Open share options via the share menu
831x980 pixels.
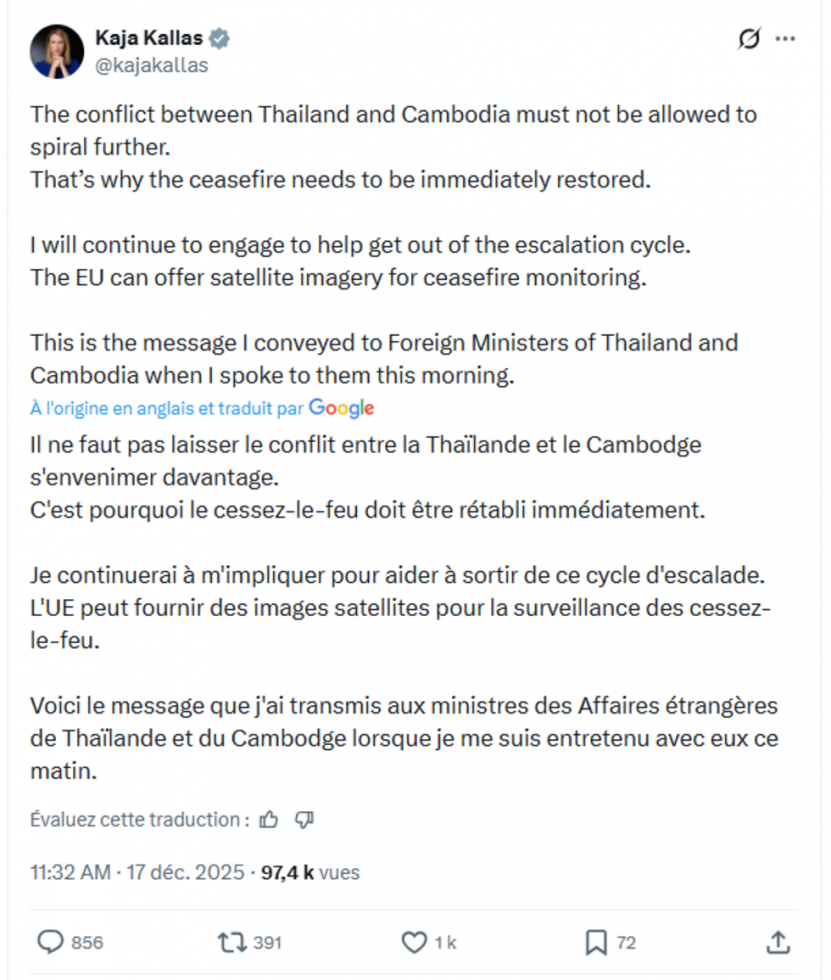point(777,941)
